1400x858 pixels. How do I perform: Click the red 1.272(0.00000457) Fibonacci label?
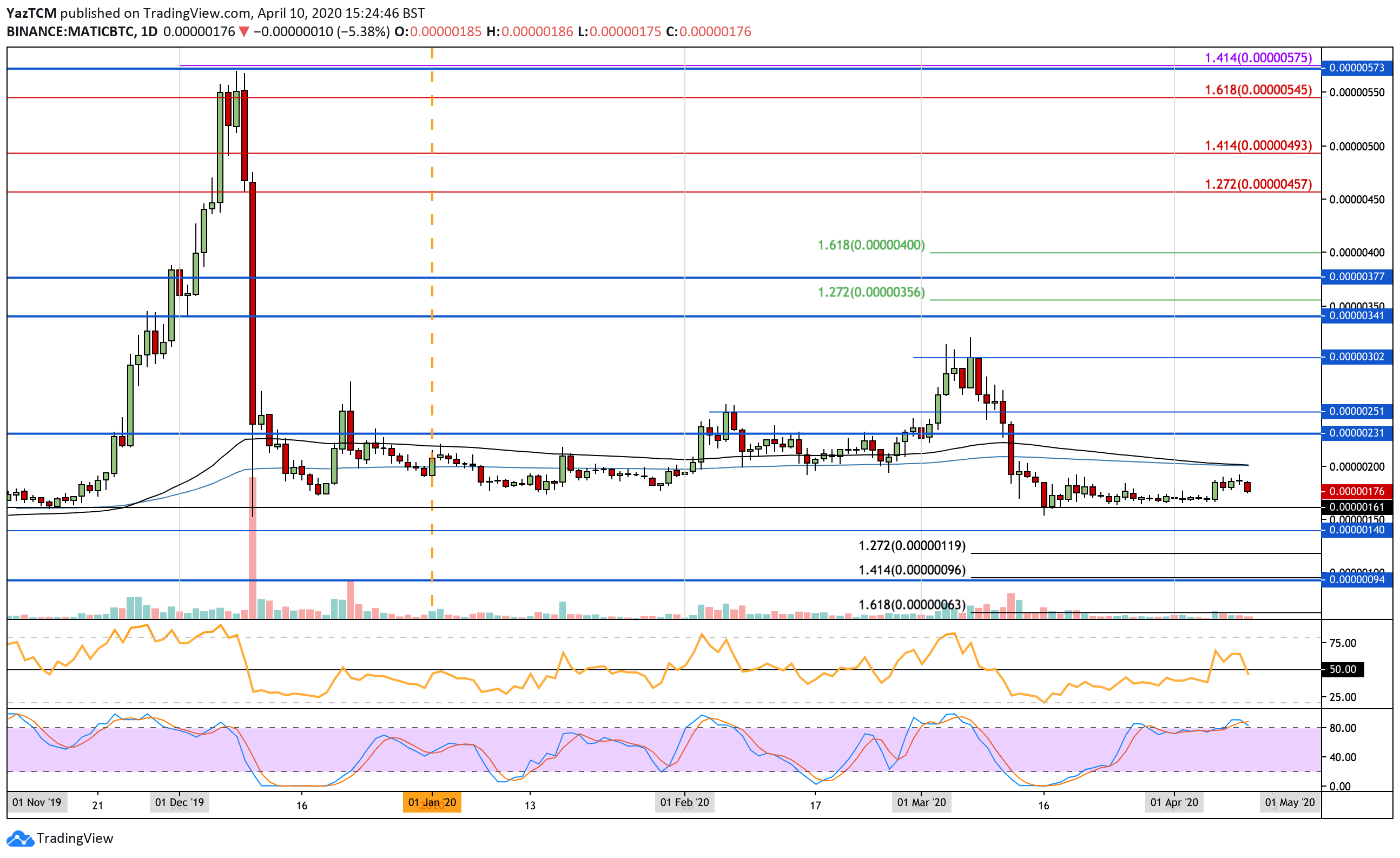1258,184
